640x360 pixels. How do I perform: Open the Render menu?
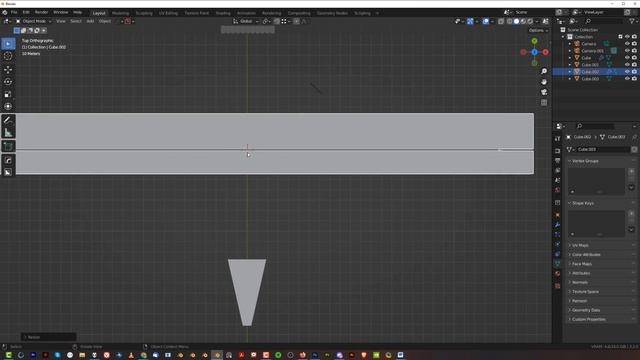(x=41, y=13)
